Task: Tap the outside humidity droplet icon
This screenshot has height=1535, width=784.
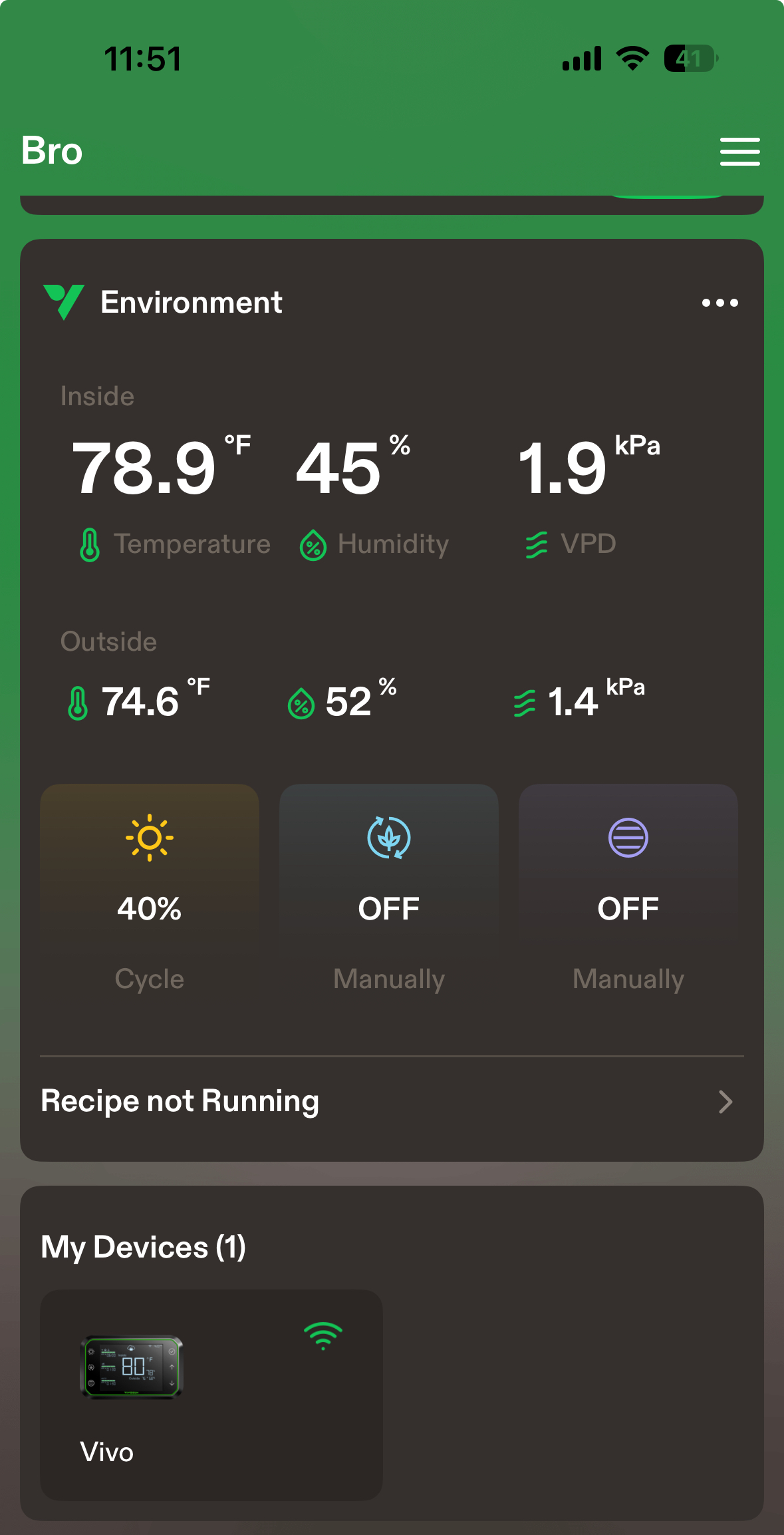Action: 301,703
